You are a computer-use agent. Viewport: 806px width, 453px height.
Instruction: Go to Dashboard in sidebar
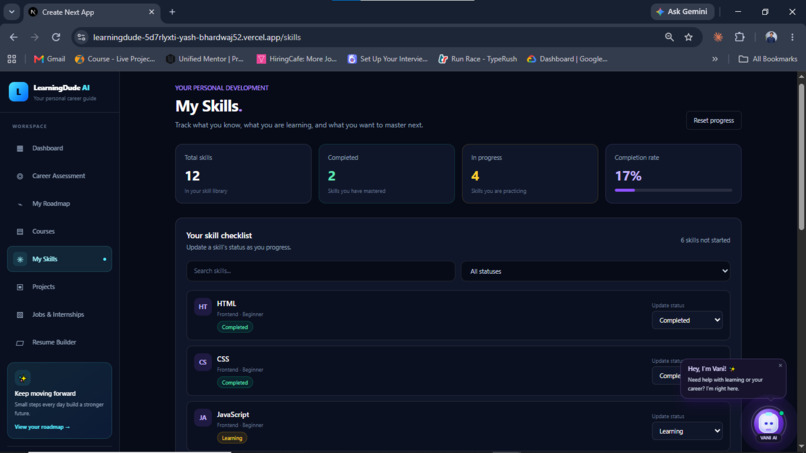coord(60,149)
